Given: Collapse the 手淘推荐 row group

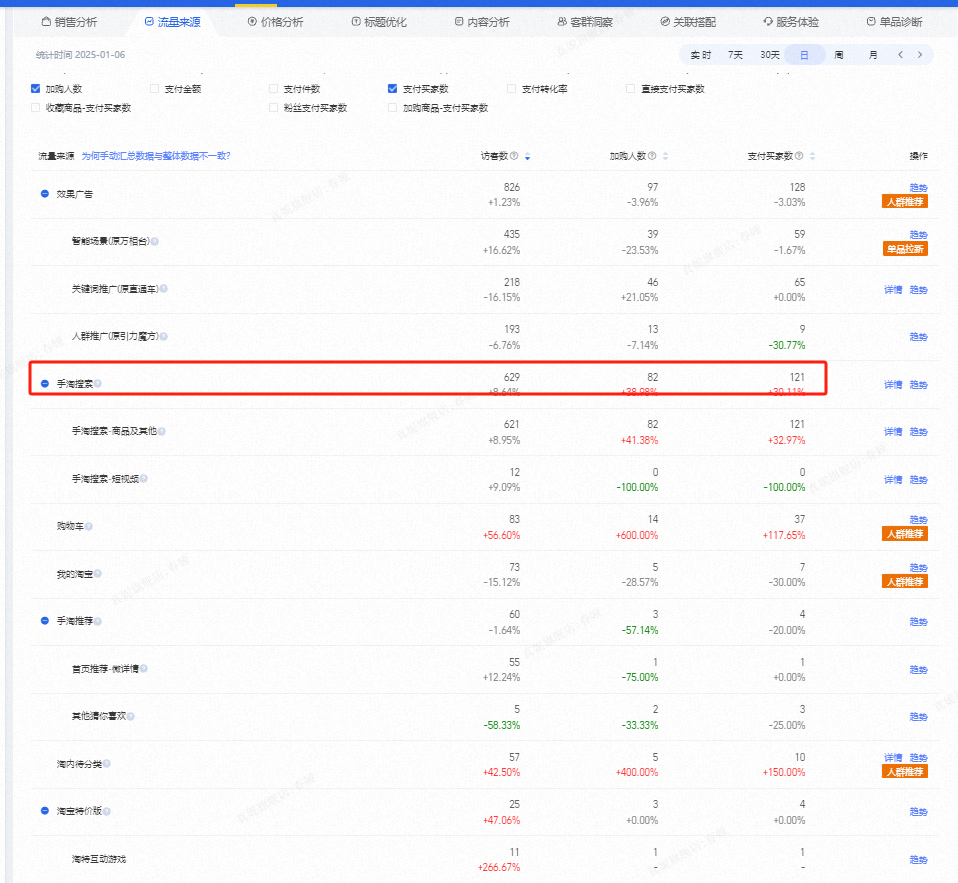Looking at the screenshot, I should (45, 621).
